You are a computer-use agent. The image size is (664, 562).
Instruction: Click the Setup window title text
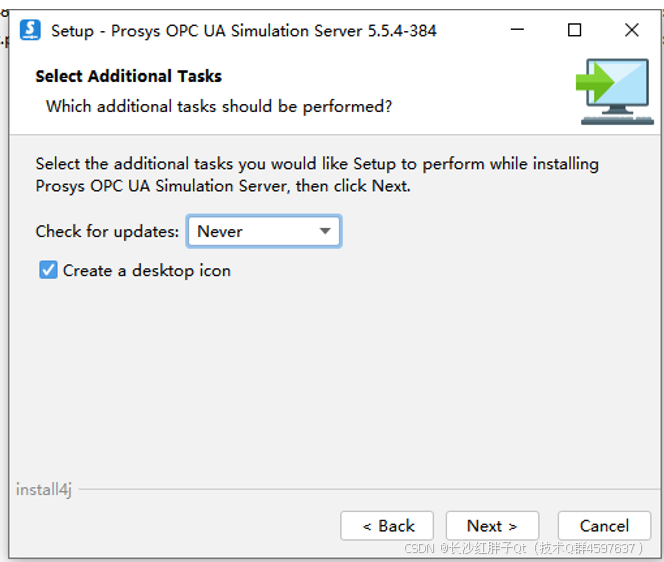(243, 30)
